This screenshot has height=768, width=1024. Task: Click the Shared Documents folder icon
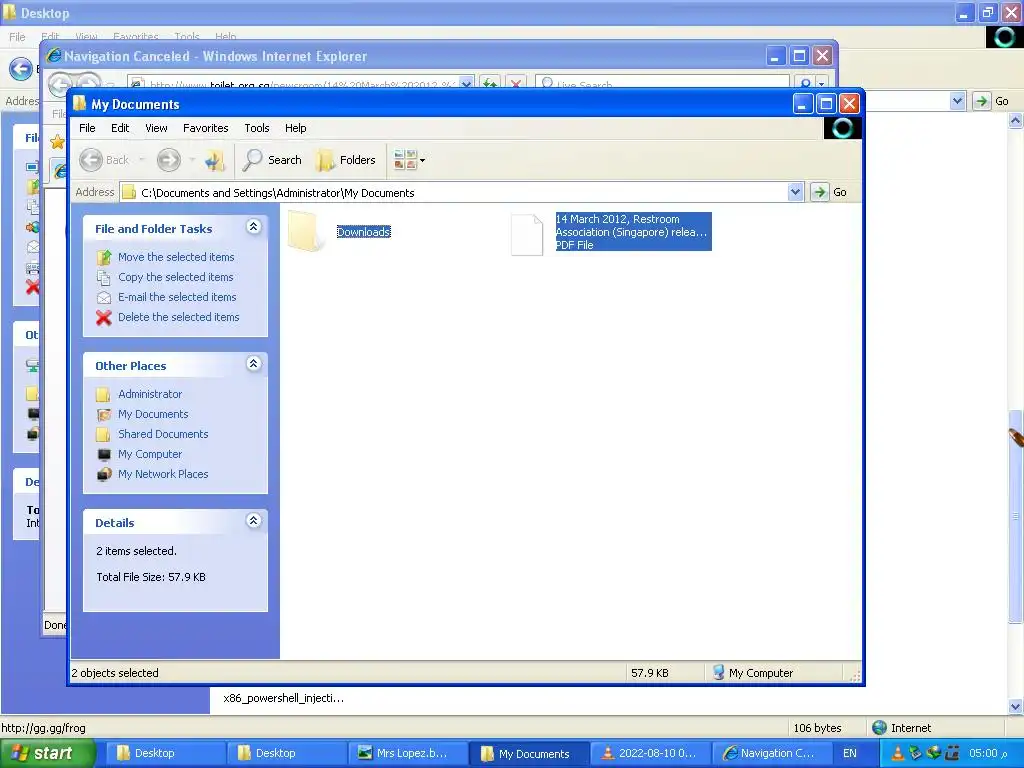pos(103,435)
